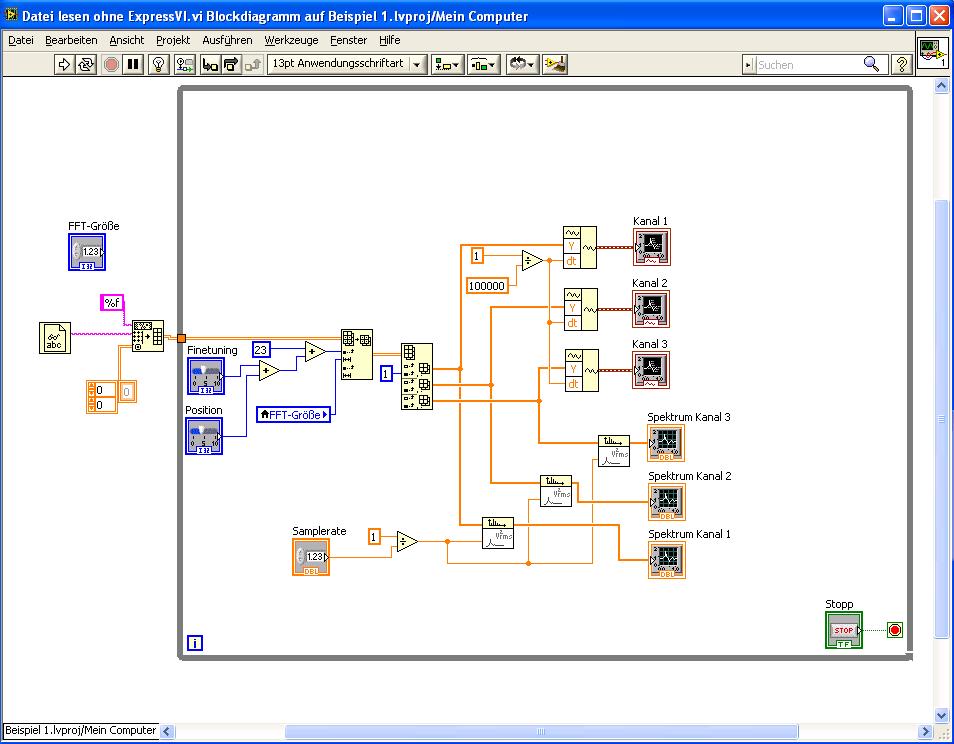Select the Spektrum Kanal 1 graph terminal
954x744 pixels.
coord(667,560)
